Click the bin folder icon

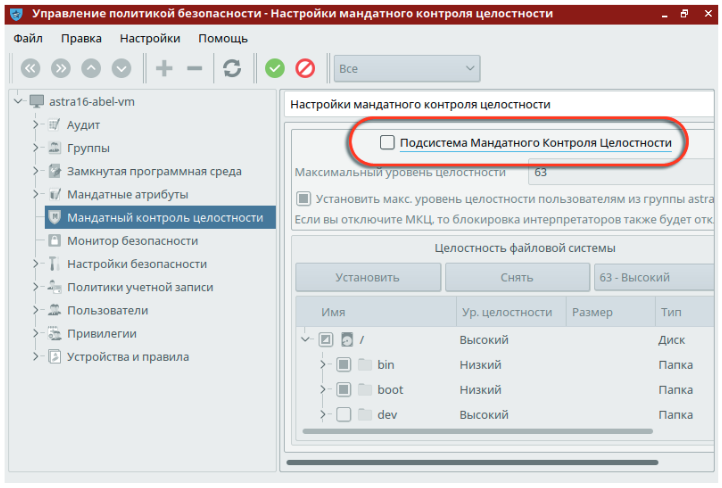pyautogui.click(x=365, y=365)
